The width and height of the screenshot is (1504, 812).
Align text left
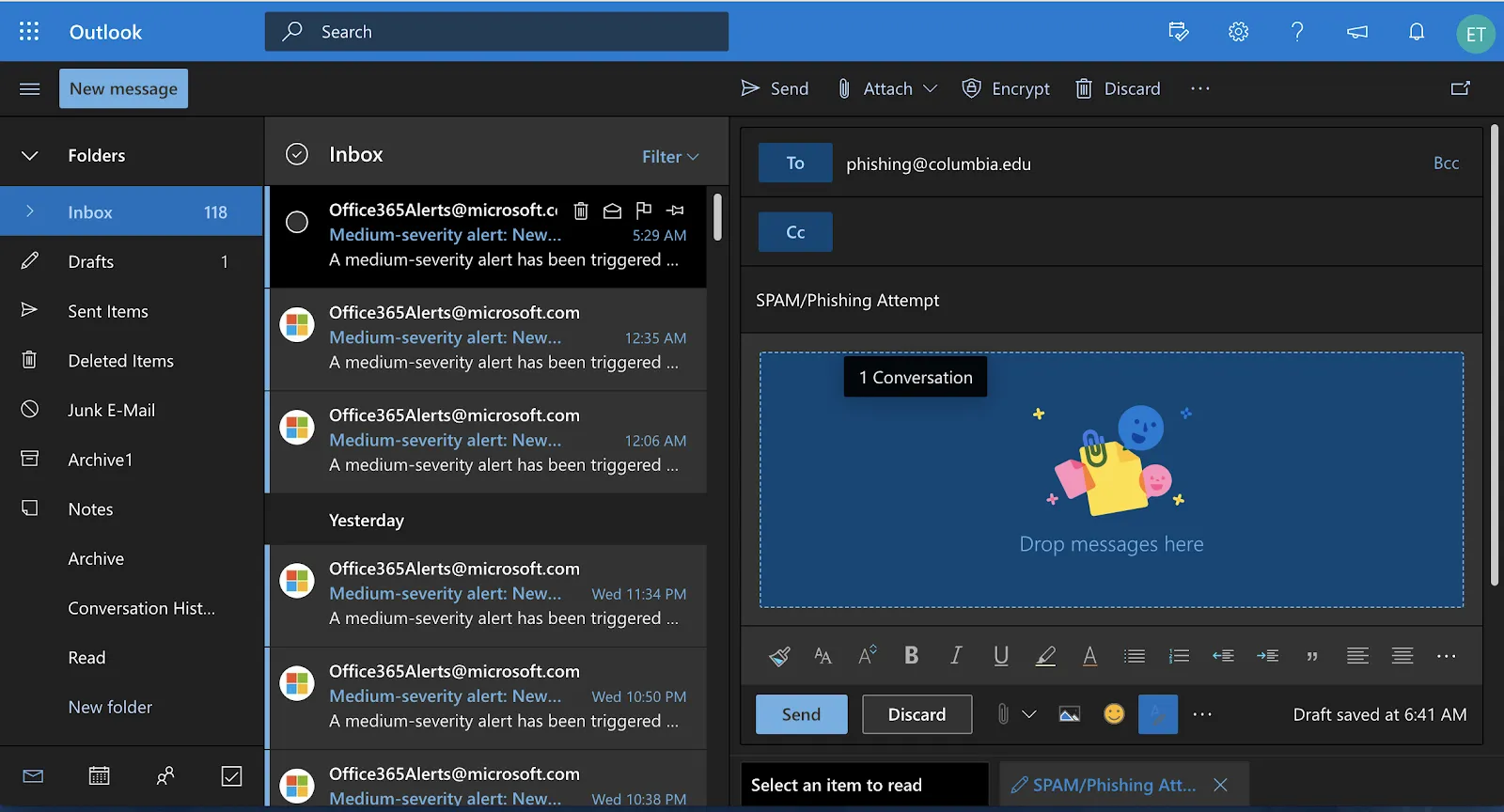click(x=1357, y=656)
